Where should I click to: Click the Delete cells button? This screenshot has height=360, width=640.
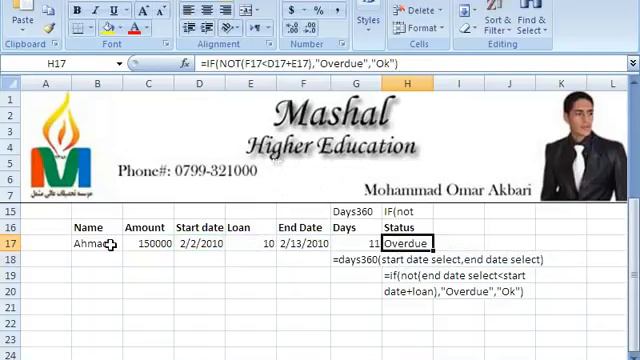pyautogui.click(x=418, y=11)
